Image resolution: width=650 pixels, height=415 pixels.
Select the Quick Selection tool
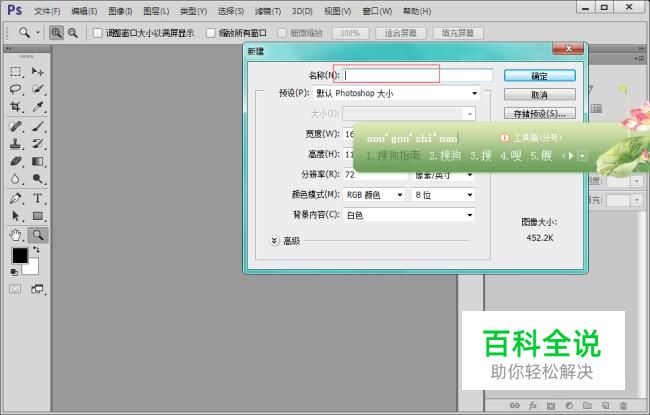(38, 89)
